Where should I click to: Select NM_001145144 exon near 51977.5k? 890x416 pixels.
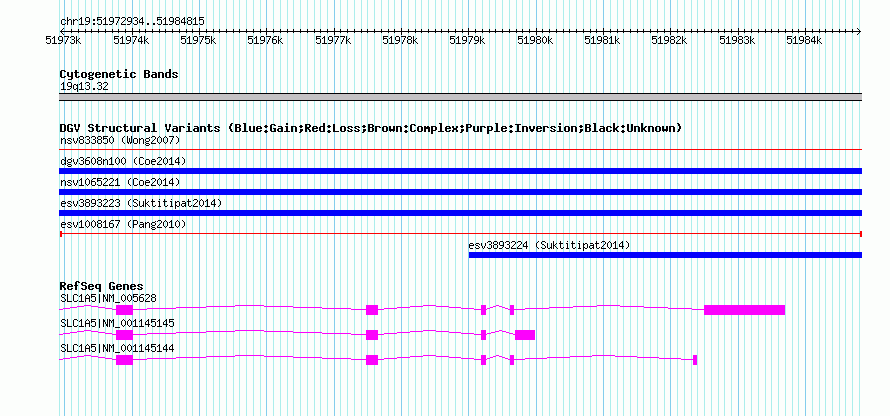(x=372, y=360)
